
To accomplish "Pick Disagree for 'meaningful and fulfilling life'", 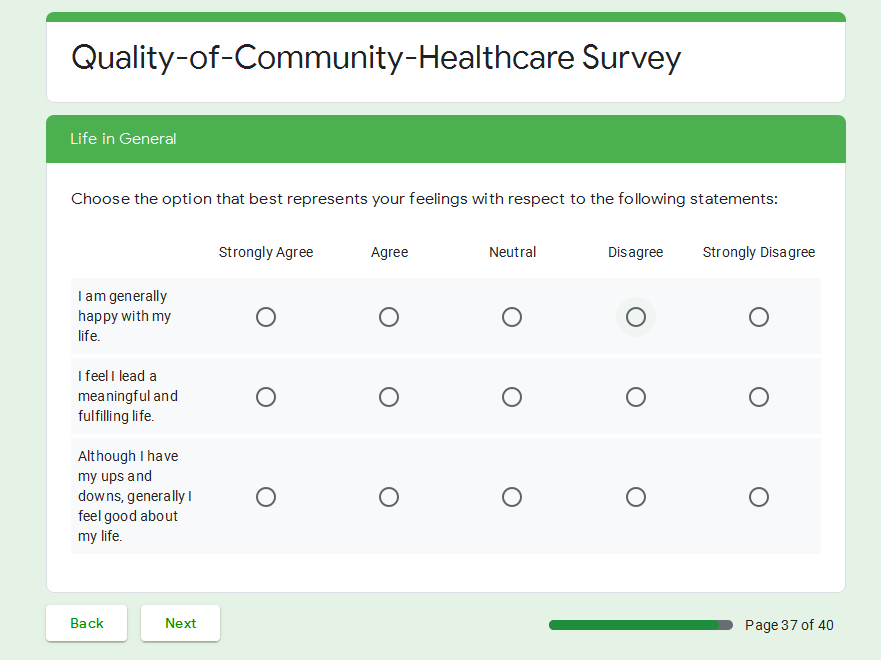I will tap(636, 397).
